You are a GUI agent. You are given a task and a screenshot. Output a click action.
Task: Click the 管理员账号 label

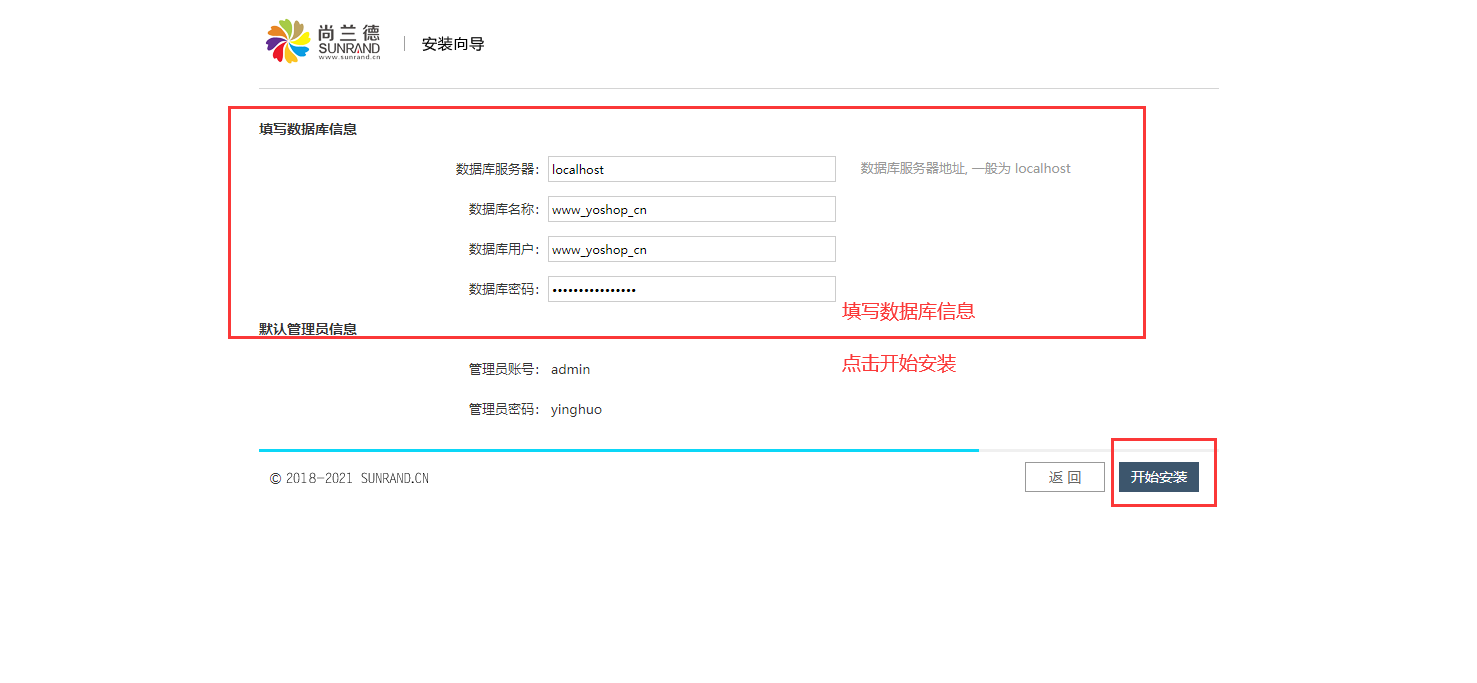[x=505, y=369]
